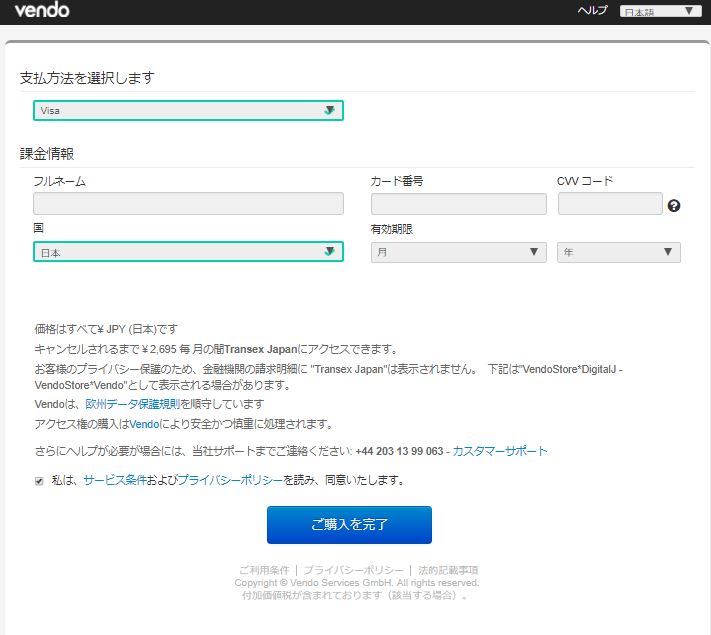Focus the カード番号 card number field
The width and height of the screenshot is (711, 635).
tap(458, 204)
